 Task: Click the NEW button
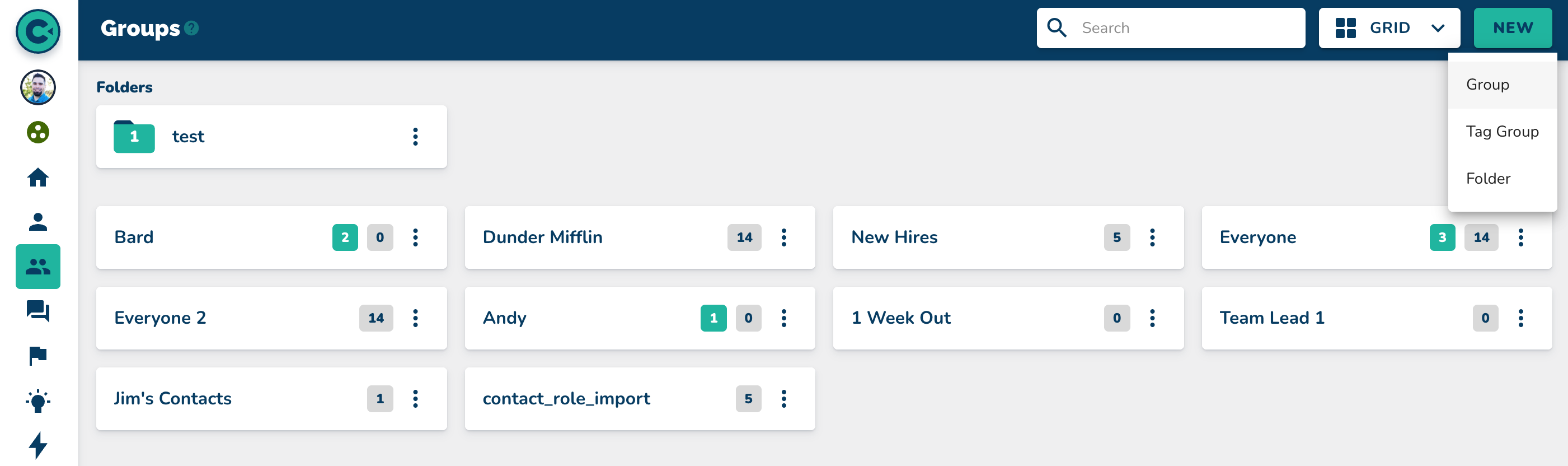1512,28
